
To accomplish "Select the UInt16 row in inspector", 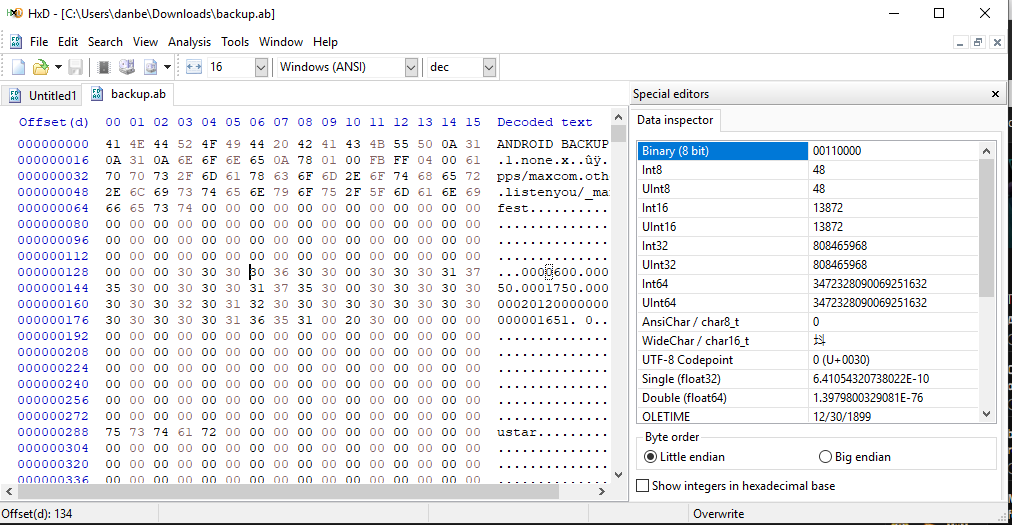I will (807, 227).
